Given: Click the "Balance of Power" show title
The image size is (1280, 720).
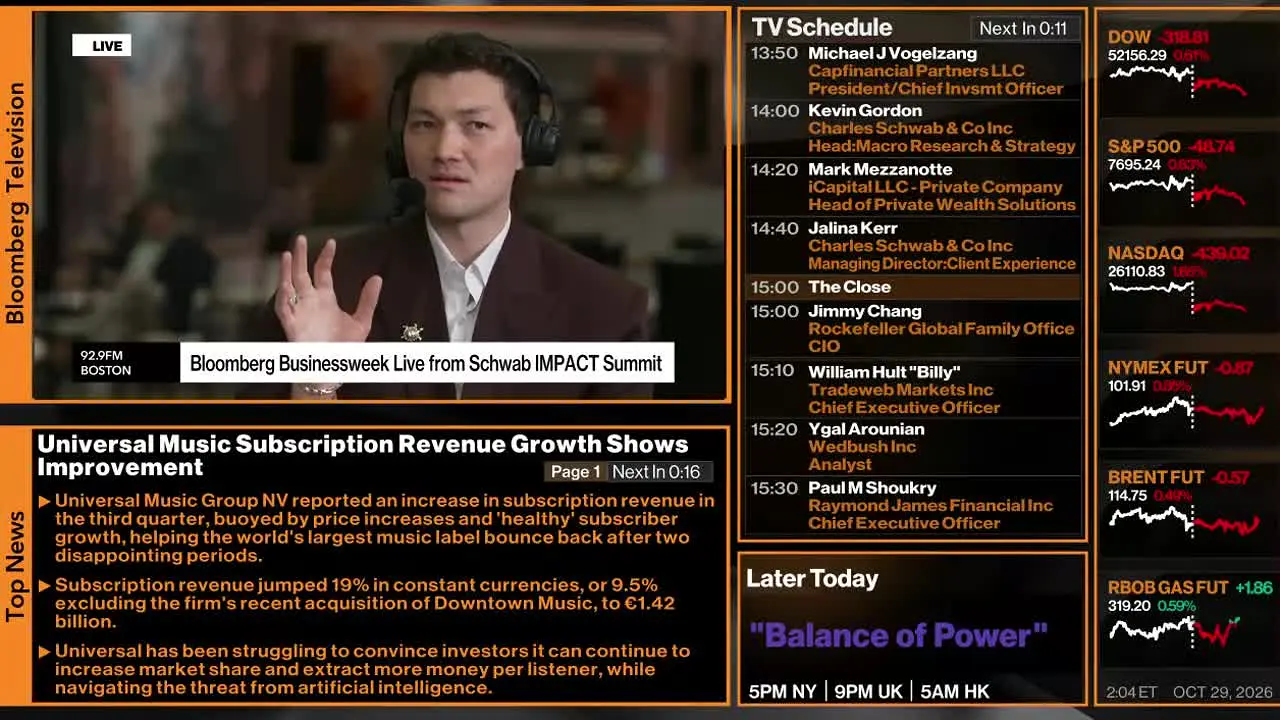Looking at the screenshot, I should 899,635.
